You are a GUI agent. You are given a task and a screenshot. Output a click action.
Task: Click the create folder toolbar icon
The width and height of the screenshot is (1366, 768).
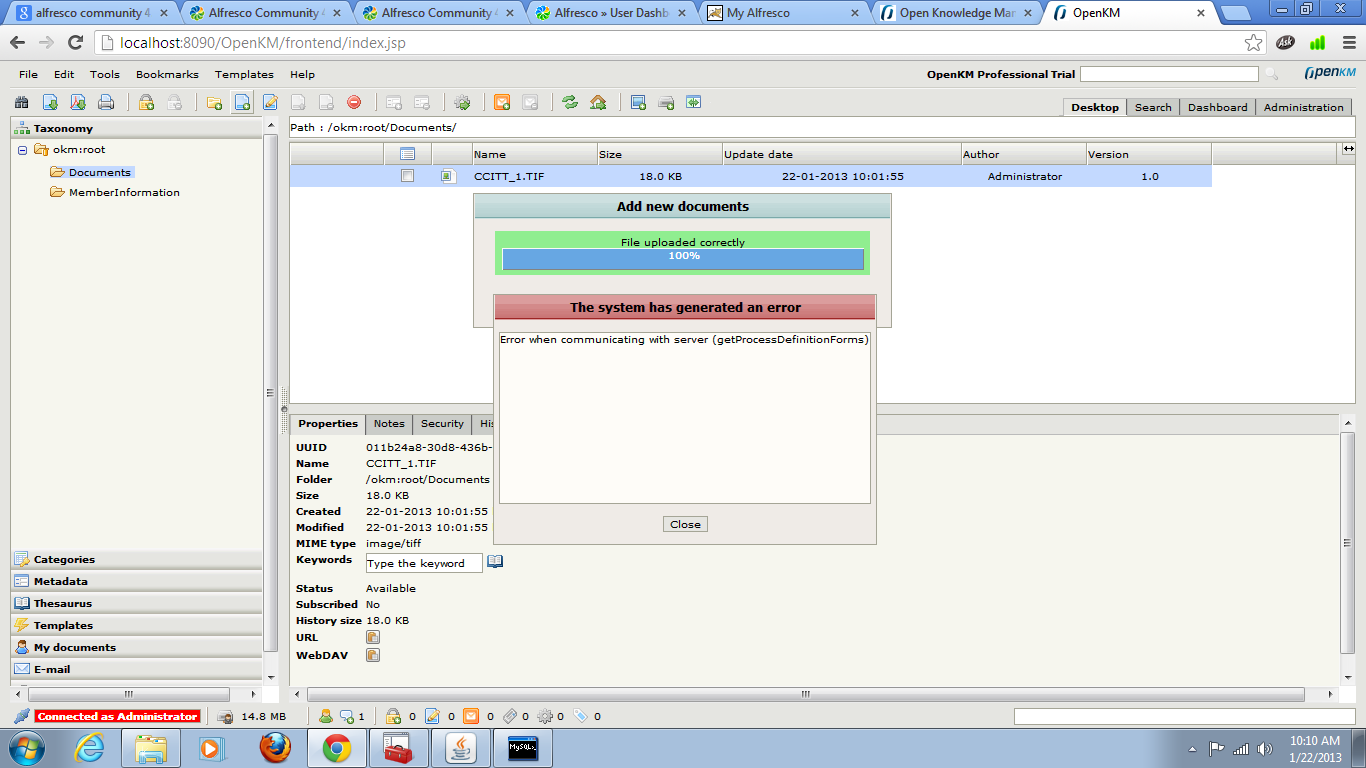point(214,102)
